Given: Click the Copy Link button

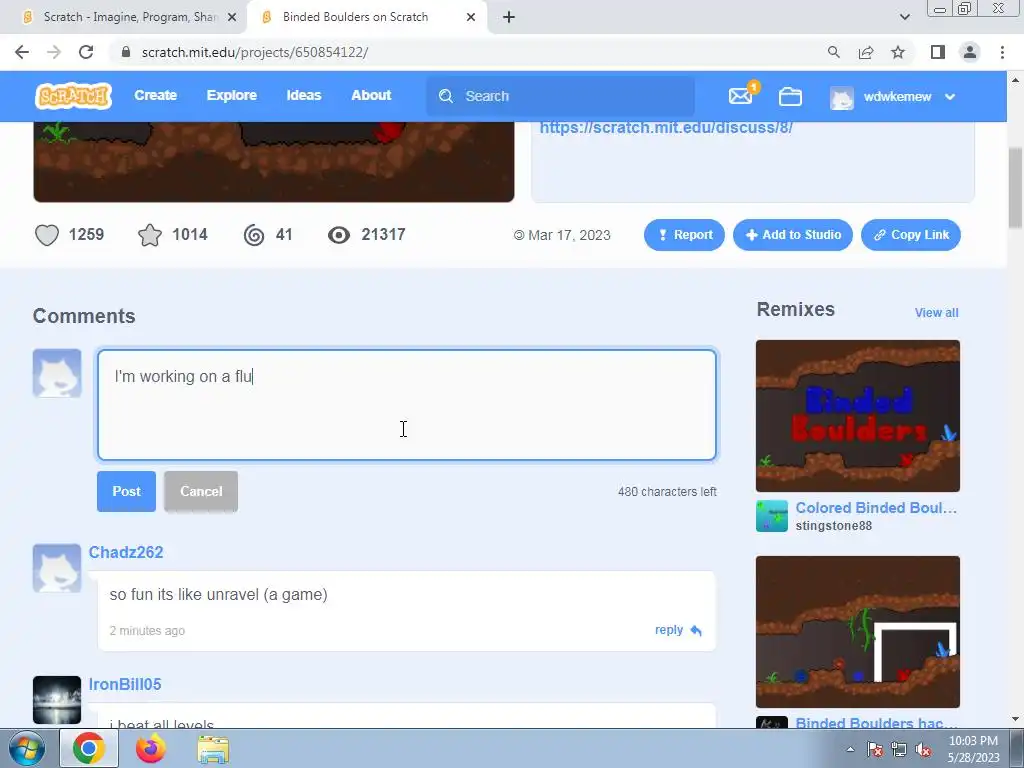Looking at the screenshot, I should tap(911, 235).
